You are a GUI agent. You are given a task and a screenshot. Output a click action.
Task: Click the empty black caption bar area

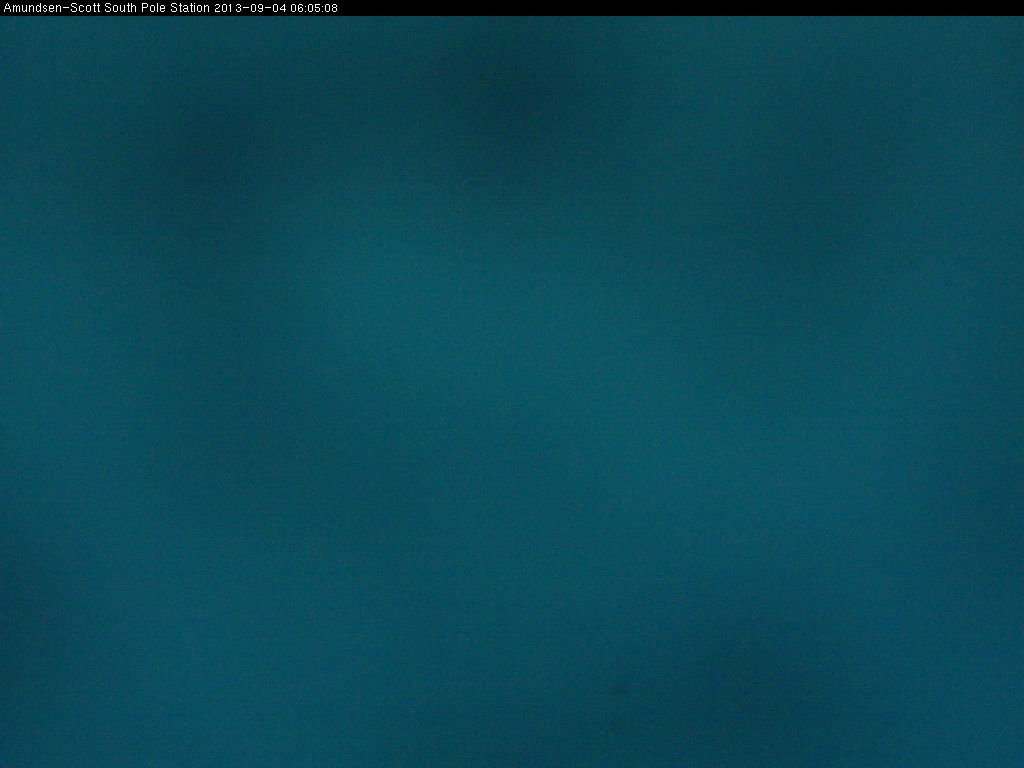pos(680,8)
